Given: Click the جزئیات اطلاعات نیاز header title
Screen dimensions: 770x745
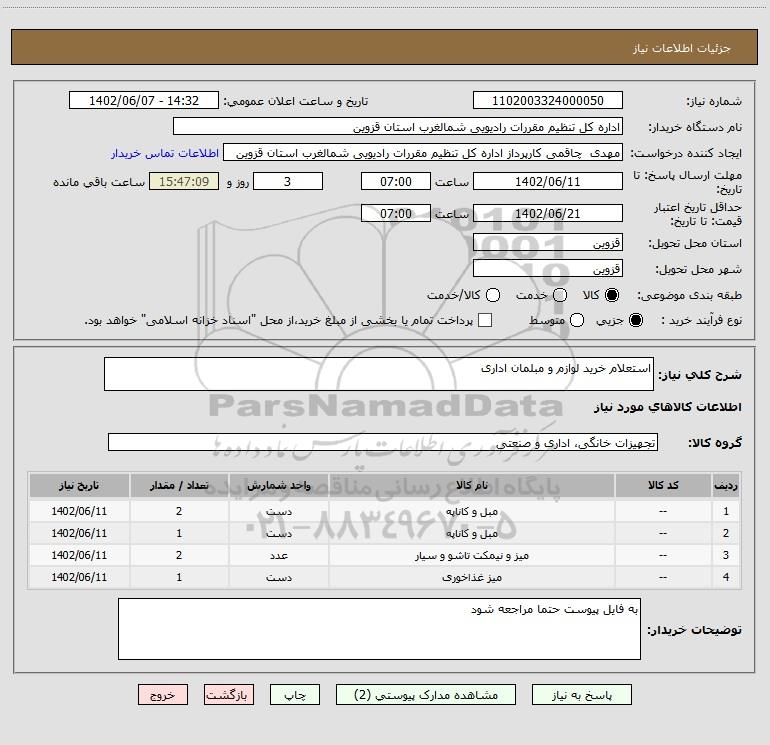Looking at the screenshot, I should click(x=682, y=48).
